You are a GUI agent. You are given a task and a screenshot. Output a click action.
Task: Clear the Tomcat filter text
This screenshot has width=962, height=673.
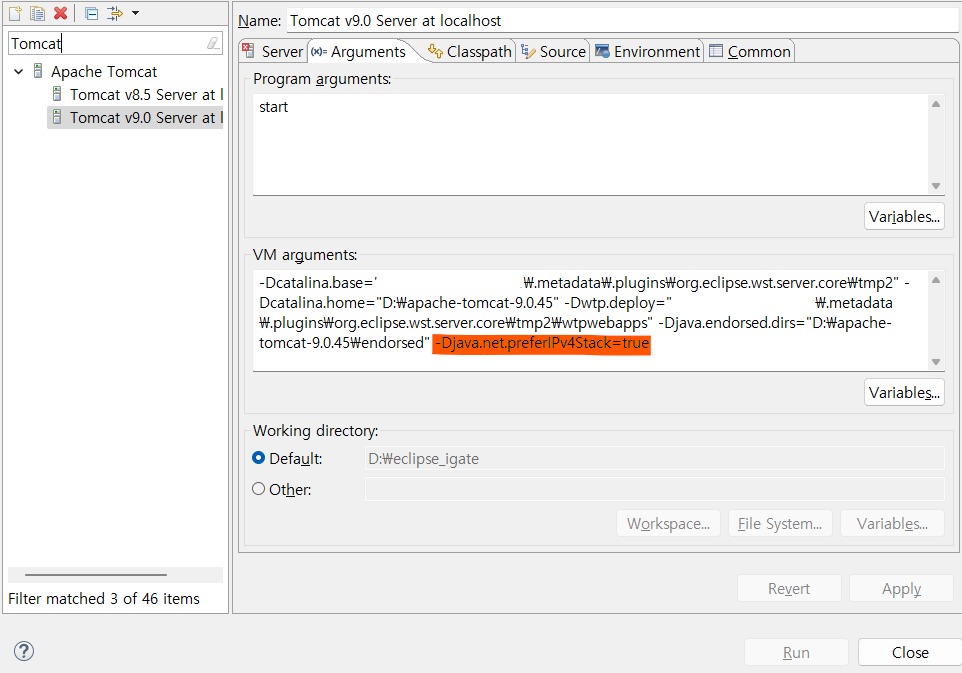[x=213, y=43]
